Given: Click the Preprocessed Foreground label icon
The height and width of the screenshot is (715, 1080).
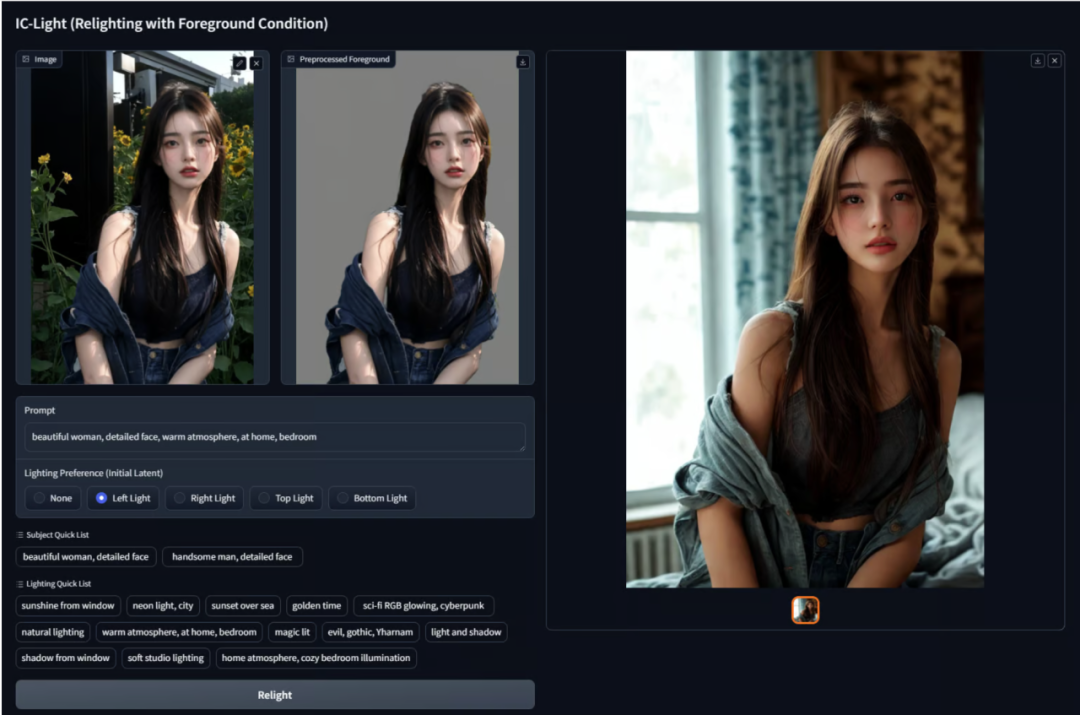Looking at the screenshot, I should (x=291, y=59).
